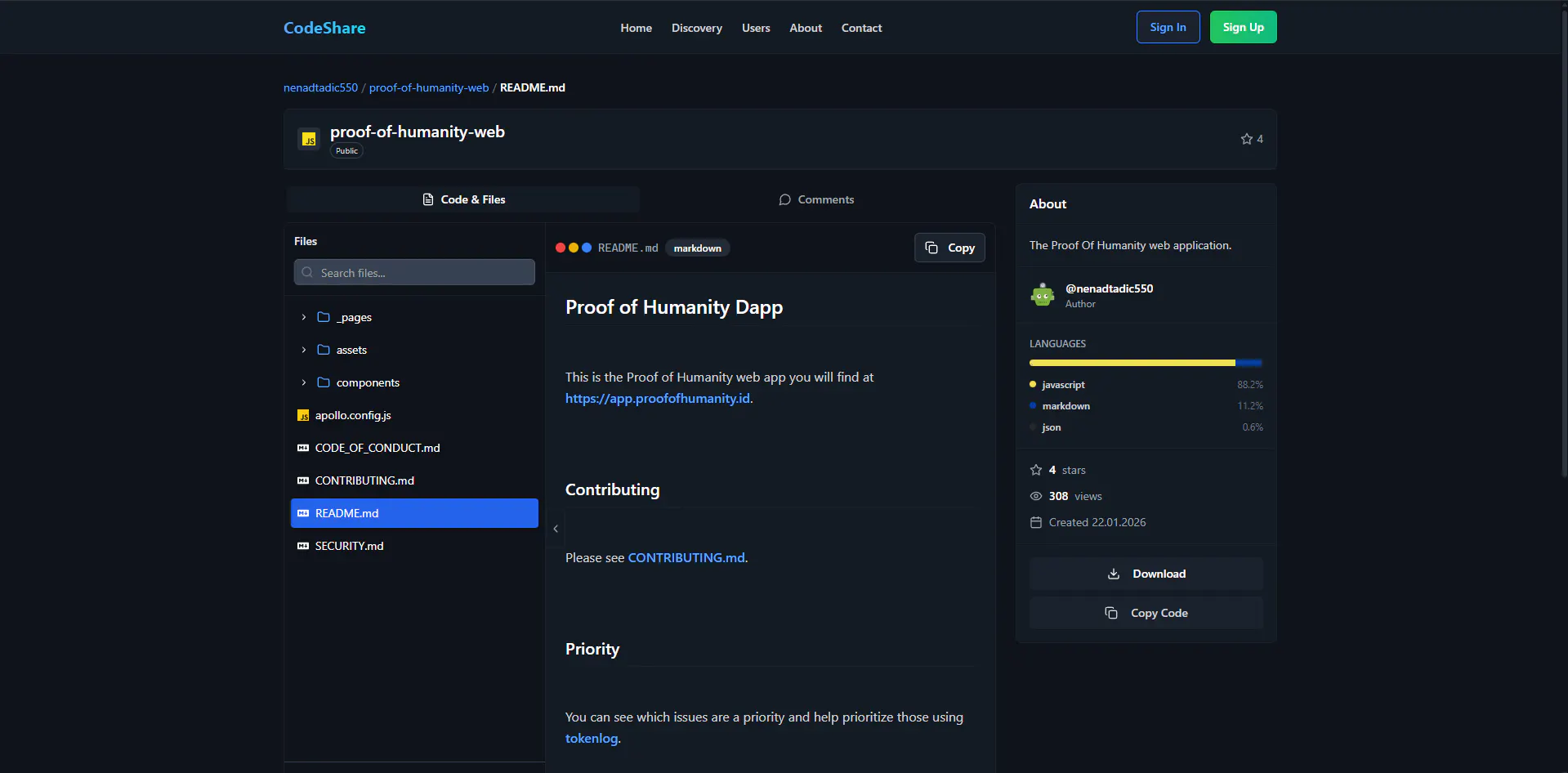The height and width of the screenshot is (773, 1568).
Task: Click the 88.2% javascript value
Action: click(x=1250, y=384)
